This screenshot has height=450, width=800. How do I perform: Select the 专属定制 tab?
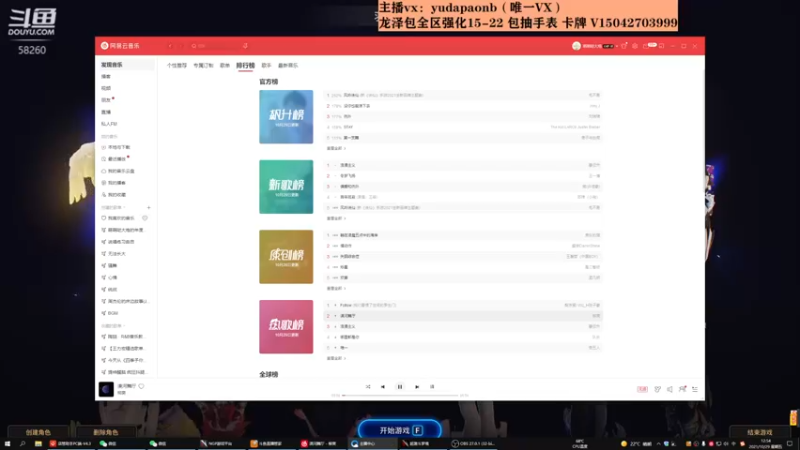point(203,65)
